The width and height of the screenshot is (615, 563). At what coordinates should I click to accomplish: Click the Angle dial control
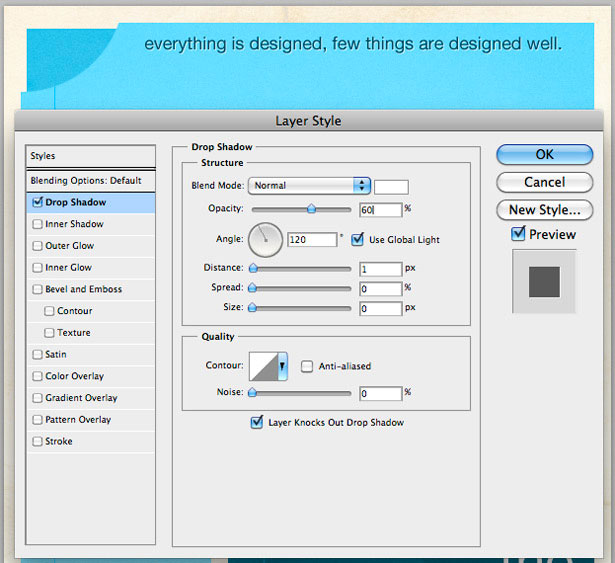(265, 240)
